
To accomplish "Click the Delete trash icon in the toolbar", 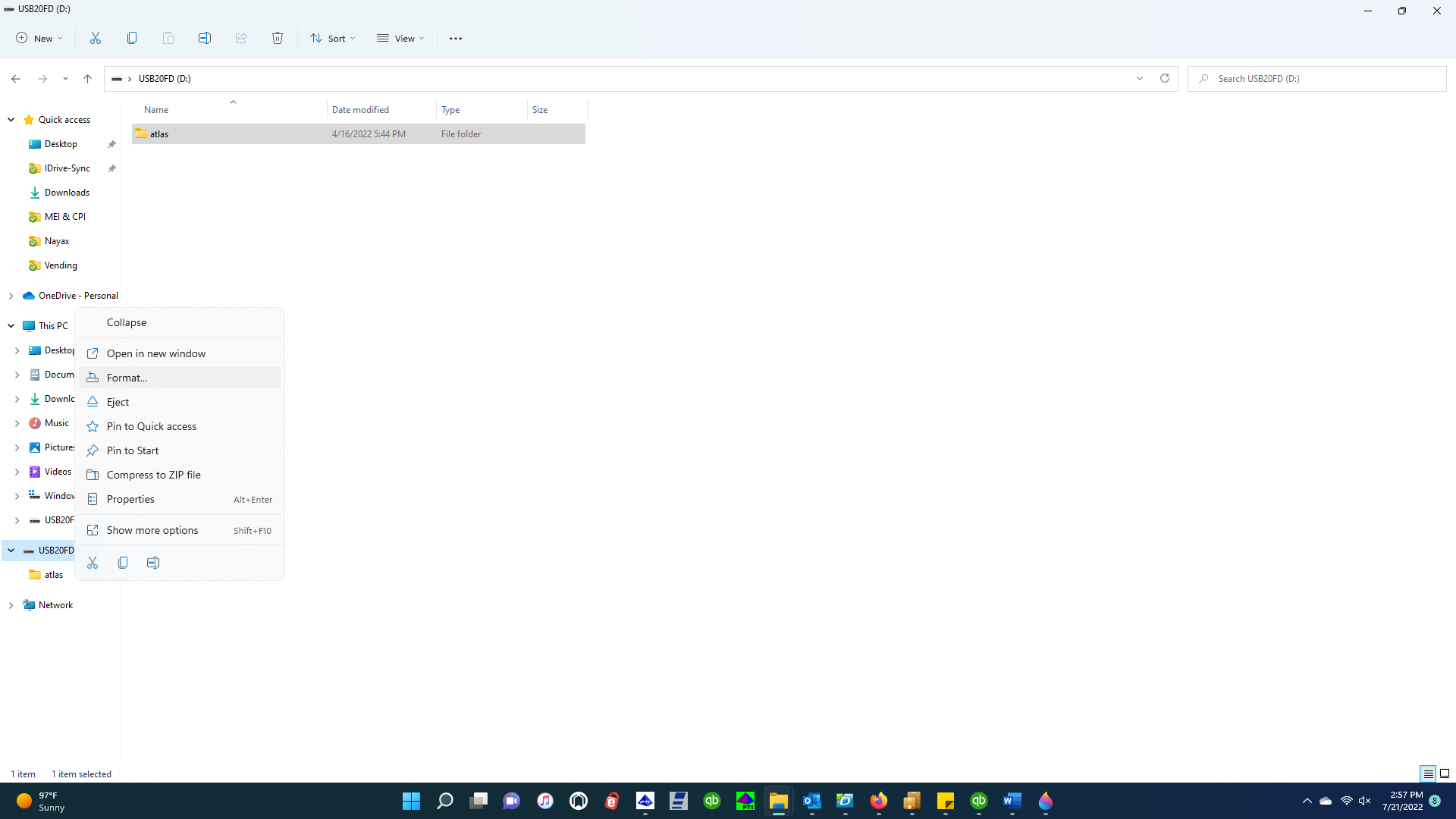I will click(x=278, y=38).
